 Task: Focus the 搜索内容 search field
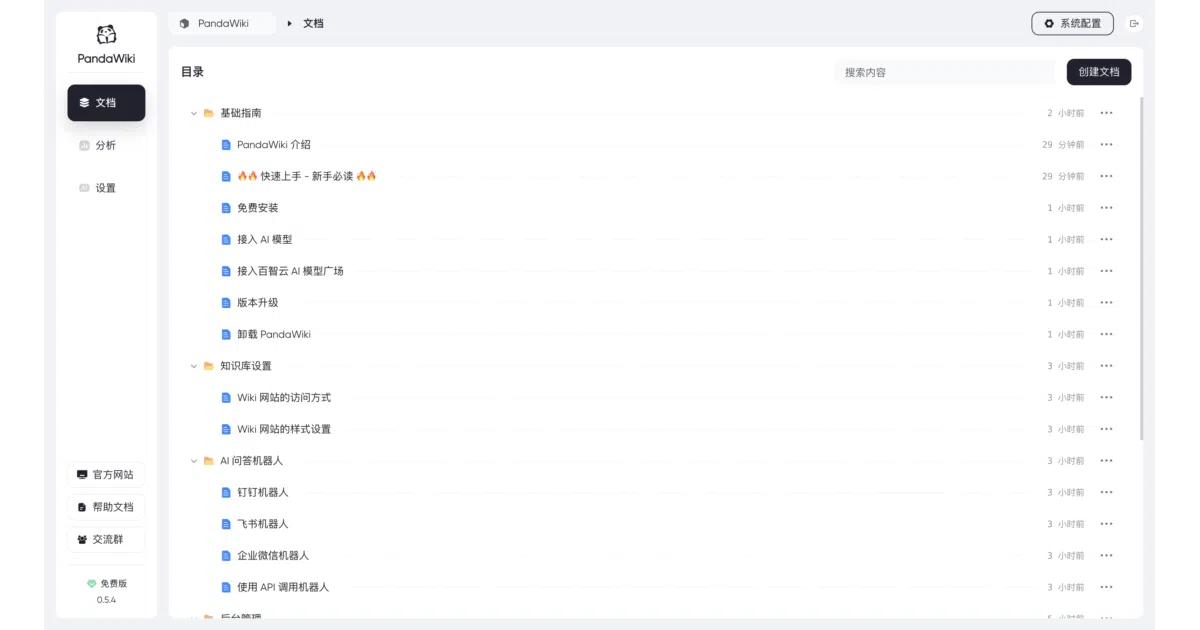coord(945,72)
